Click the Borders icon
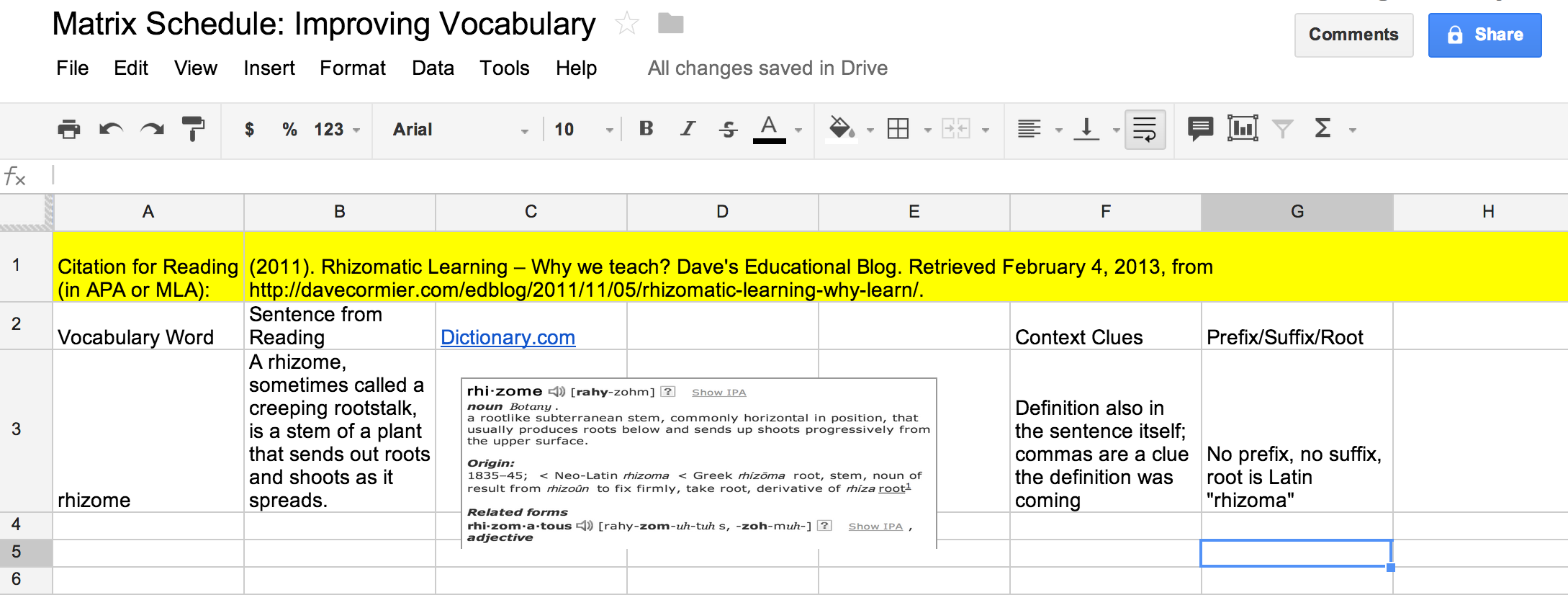The width and height of the screenshot is (1568, 595). coord(898,129)
